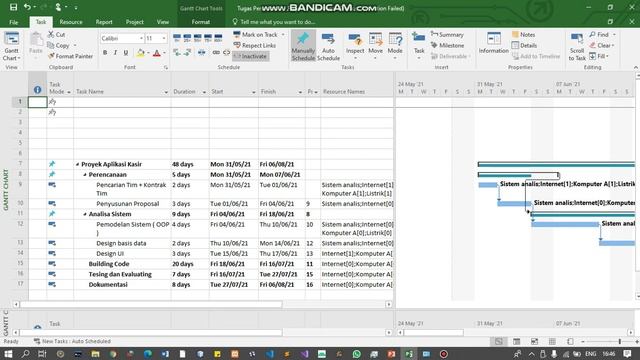Switch to the Format tab

pyautogui.click(x=200, y=22)
